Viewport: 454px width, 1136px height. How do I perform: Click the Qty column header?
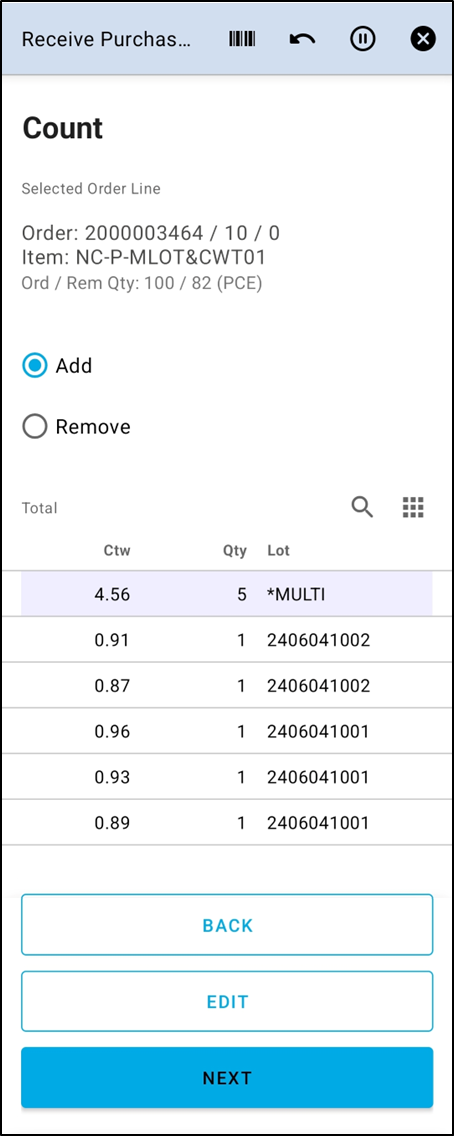[235, 551]
